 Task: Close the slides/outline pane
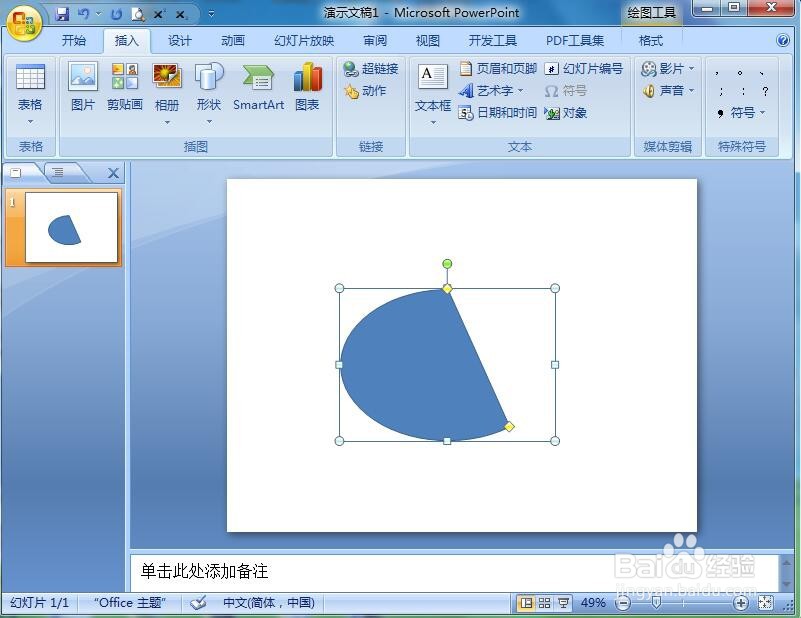tap(113, 173)
